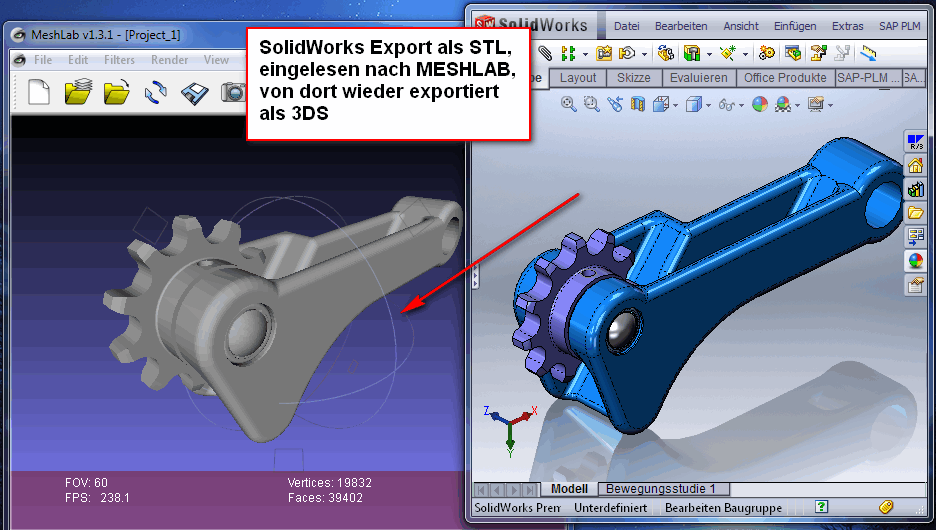Click the greyed Explode Line Sketch icon
This screenshot has width=936, height=530.
842,53
